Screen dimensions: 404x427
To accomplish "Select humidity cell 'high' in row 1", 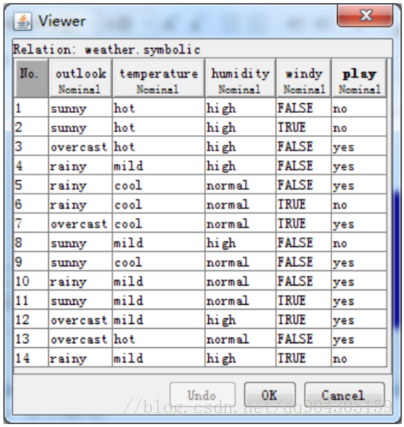I will click(x=240, y=108).
